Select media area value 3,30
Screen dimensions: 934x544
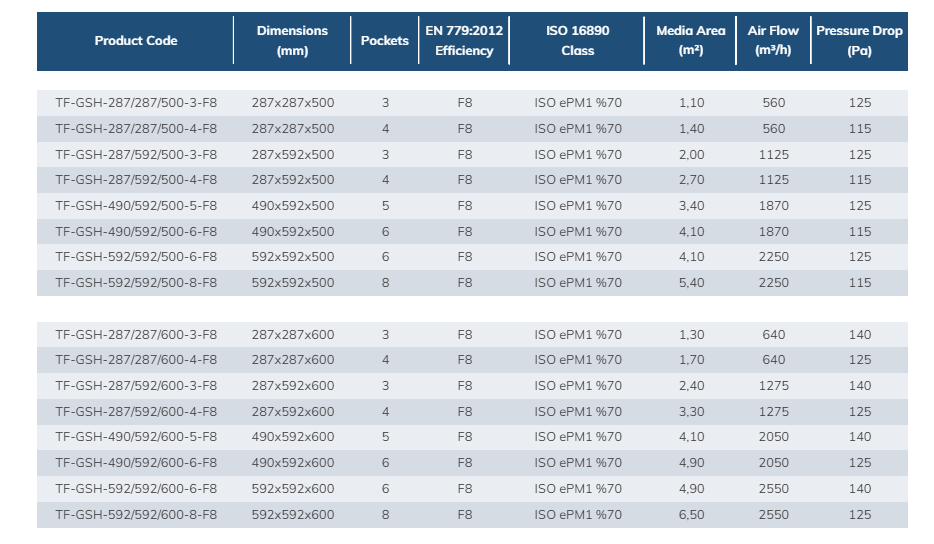[691, 412]
